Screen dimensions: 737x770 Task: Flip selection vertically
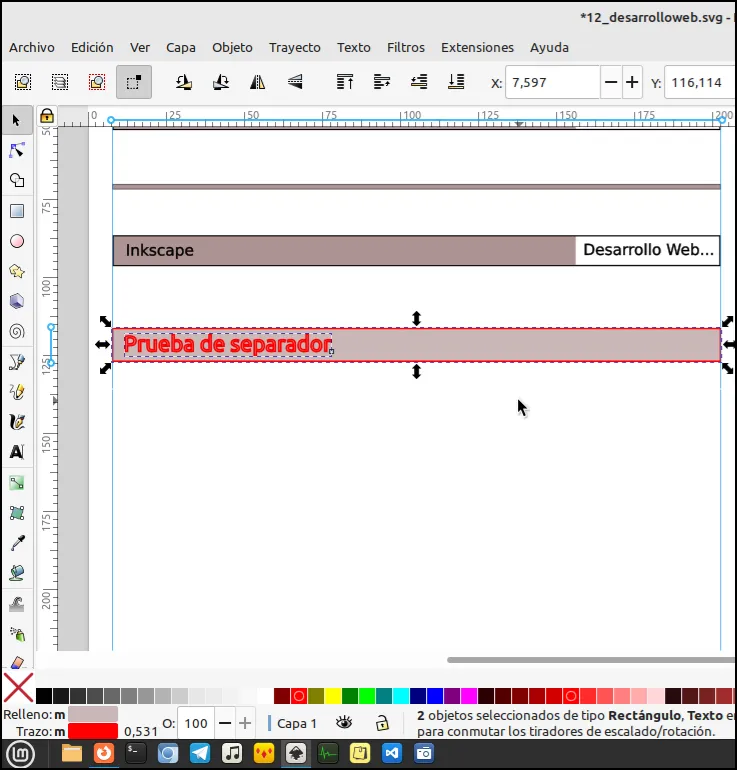click(295, 82)
